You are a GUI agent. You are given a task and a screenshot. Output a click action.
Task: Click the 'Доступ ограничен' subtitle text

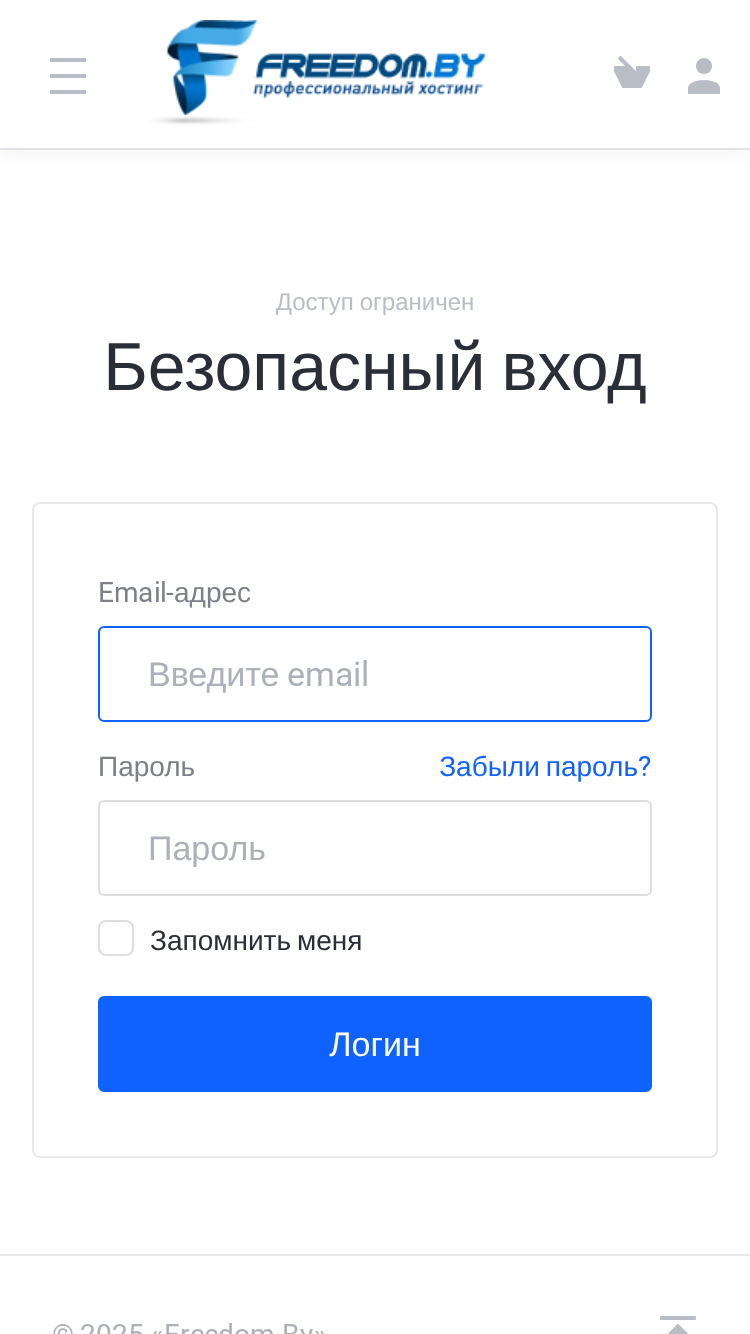pyautogui.click(x=375, y=302)
